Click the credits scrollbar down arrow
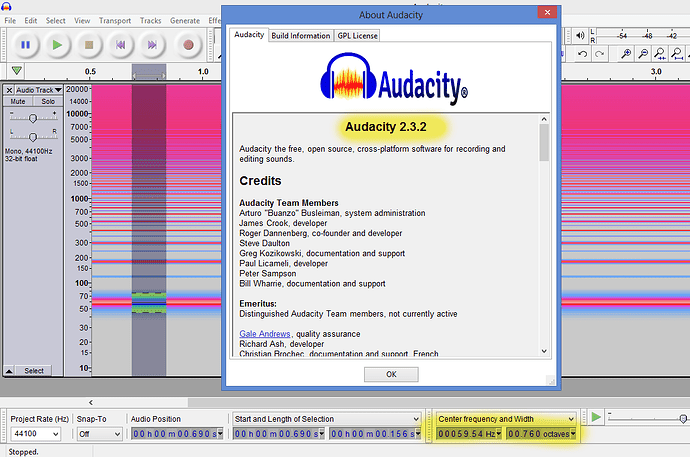 point(544,351)
